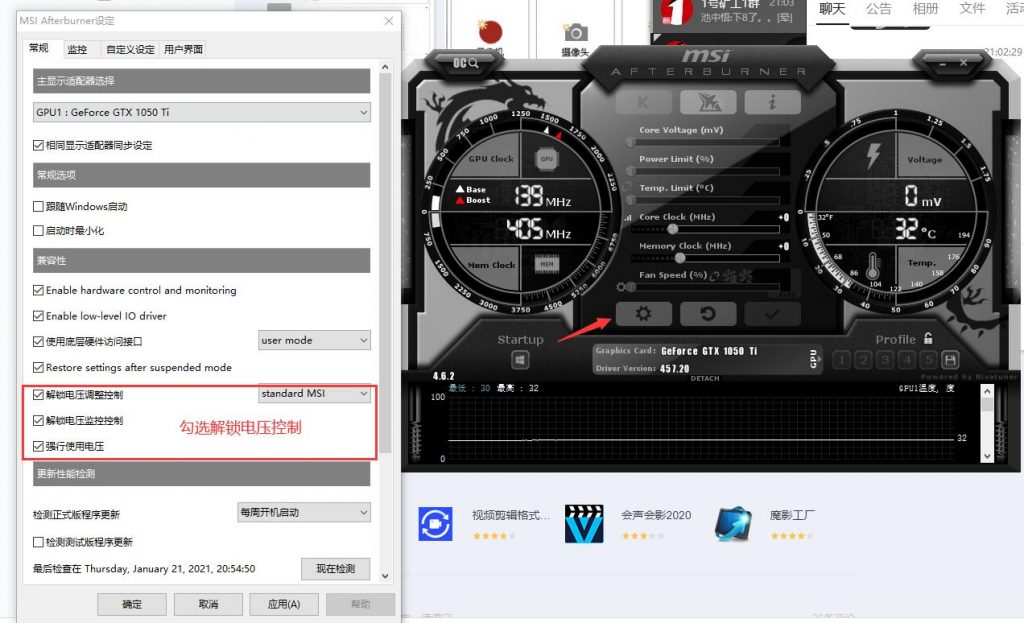Toggle Enable hardware control and monitoring
This screenshot has height=623, width=1024.
(39, 290)
